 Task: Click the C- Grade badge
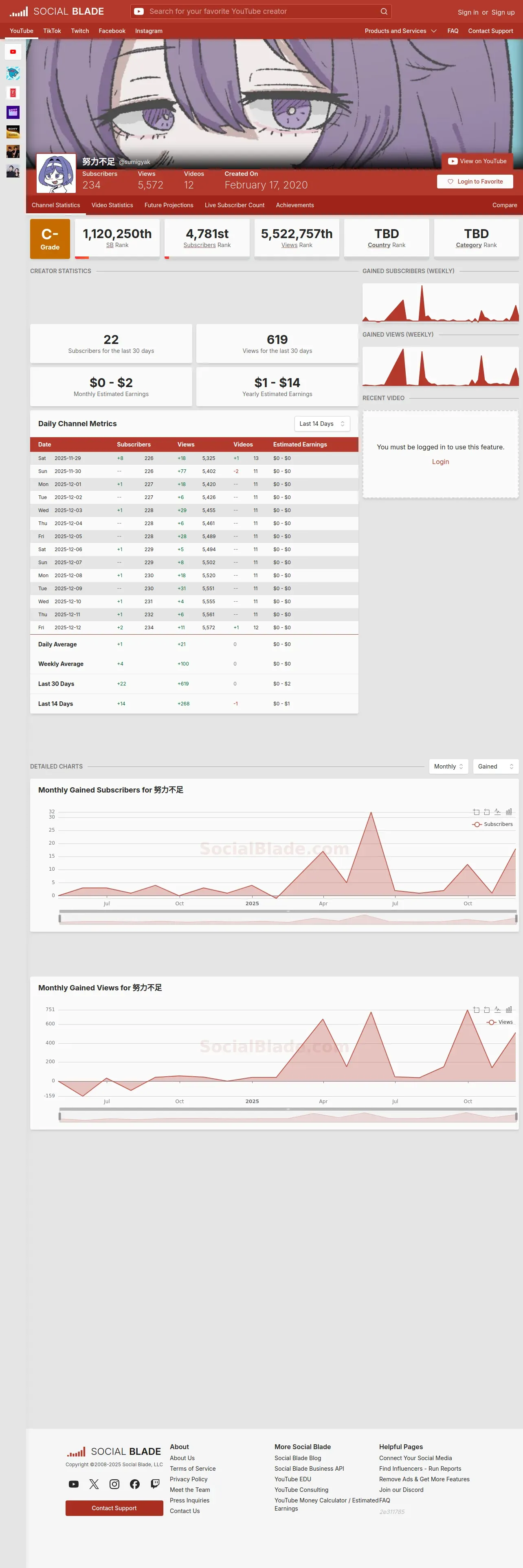[50, 239]
